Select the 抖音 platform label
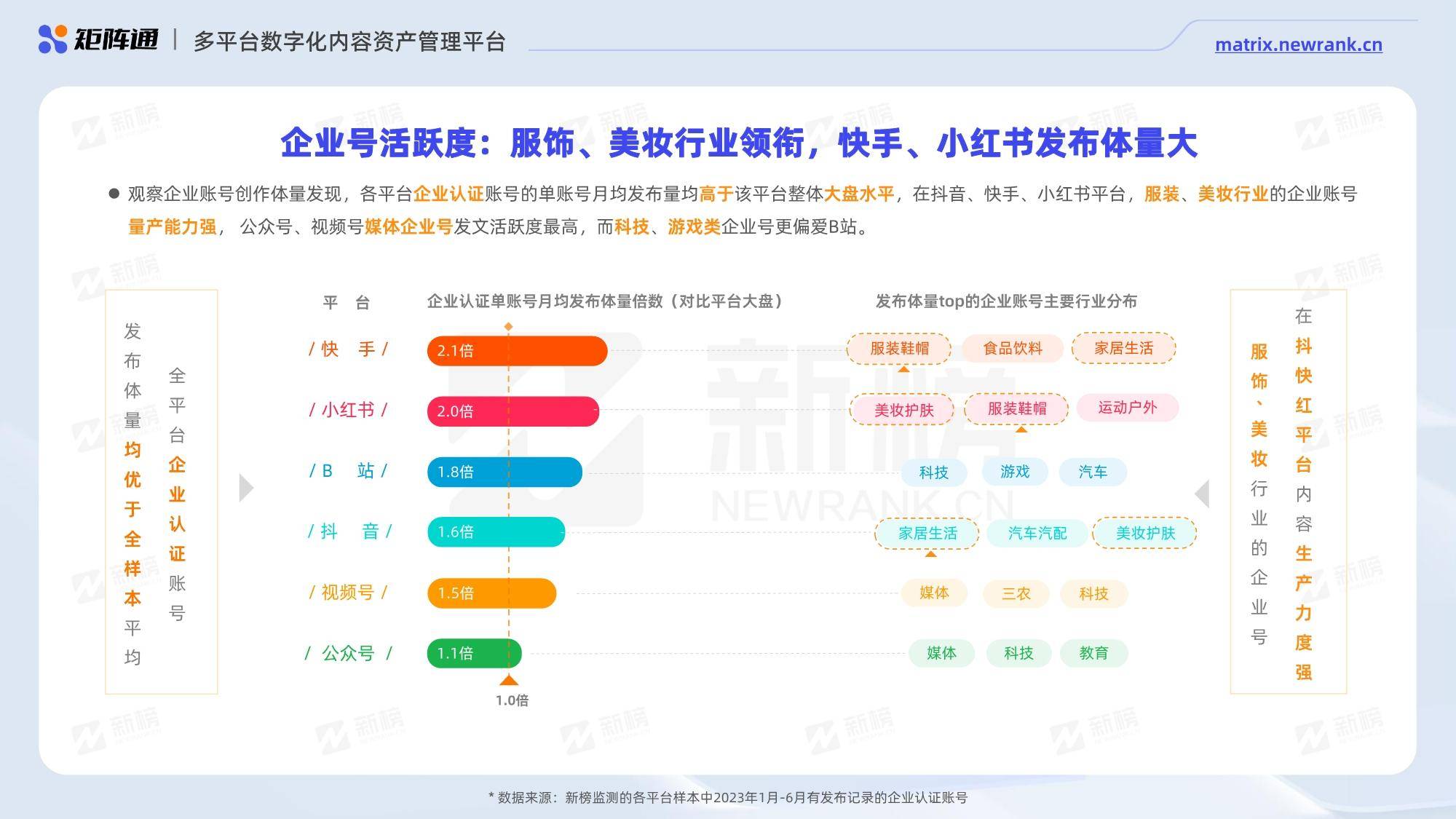 [349, 531]
